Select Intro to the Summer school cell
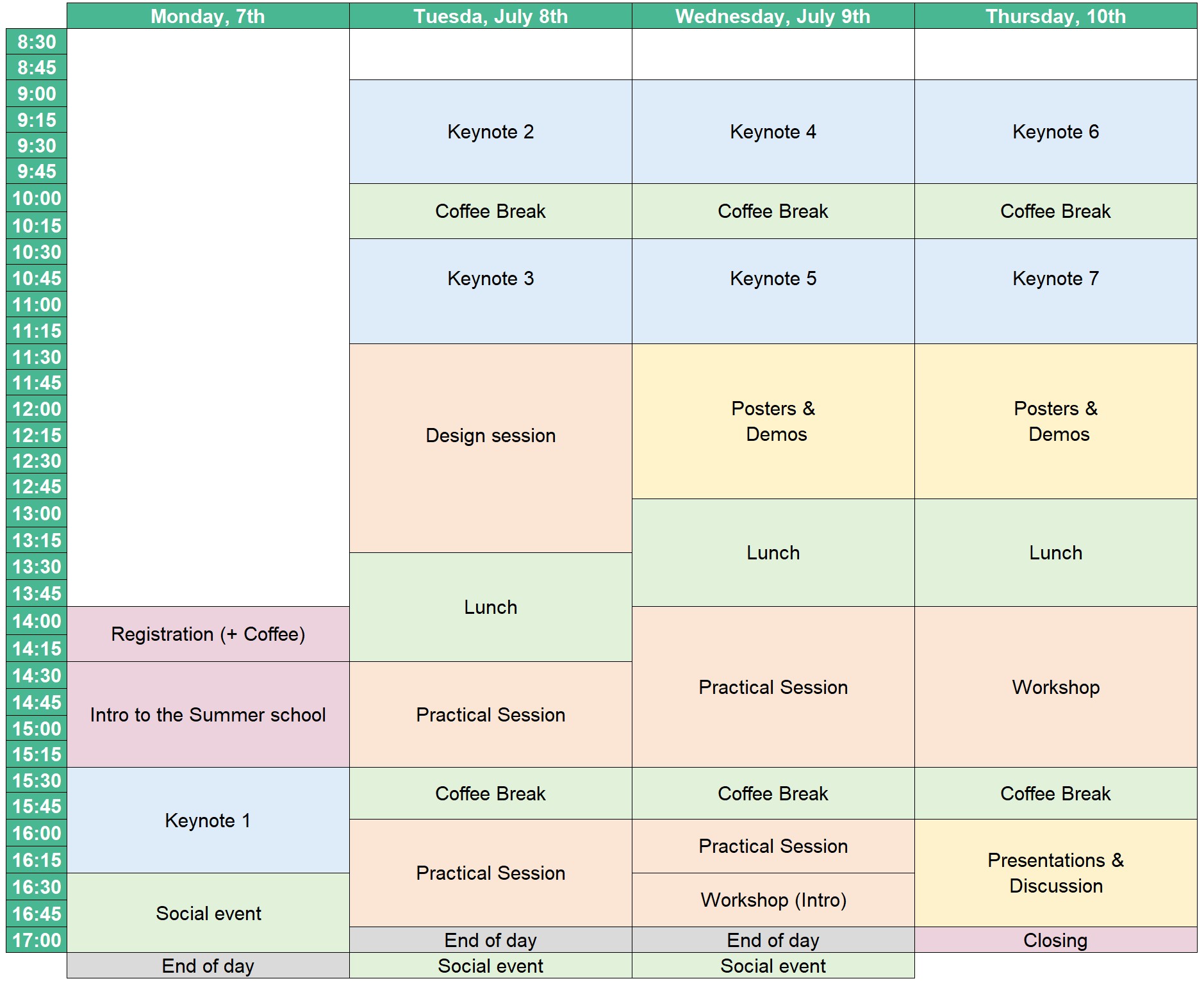Viewport: 1204px width, 981px height. pyautogui.click(x=208, y=714)
